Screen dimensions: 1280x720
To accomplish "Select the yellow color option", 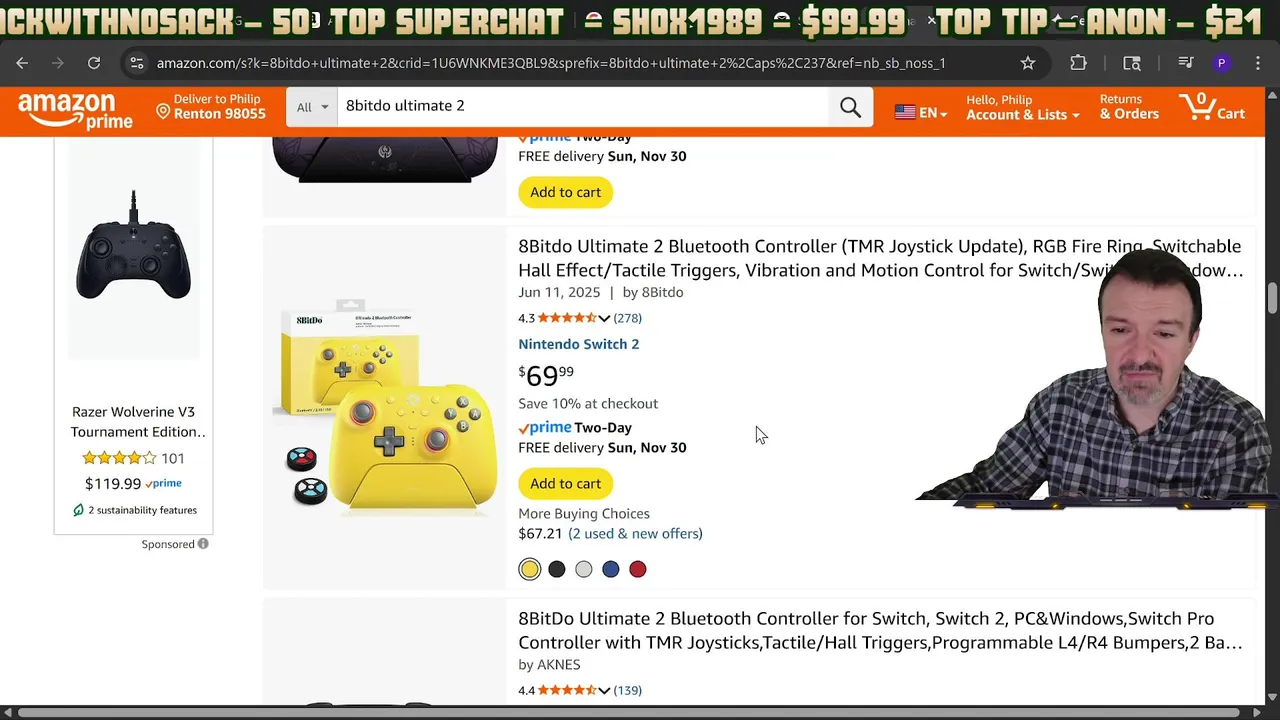I will (x=530, y=569).
